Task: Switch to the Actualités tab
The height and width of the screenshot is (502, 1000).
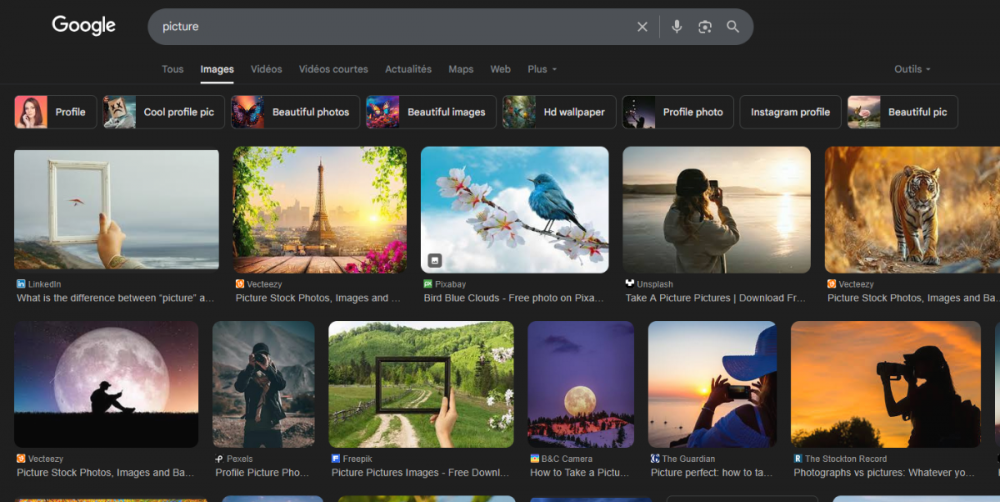Action: pos(408,69)
